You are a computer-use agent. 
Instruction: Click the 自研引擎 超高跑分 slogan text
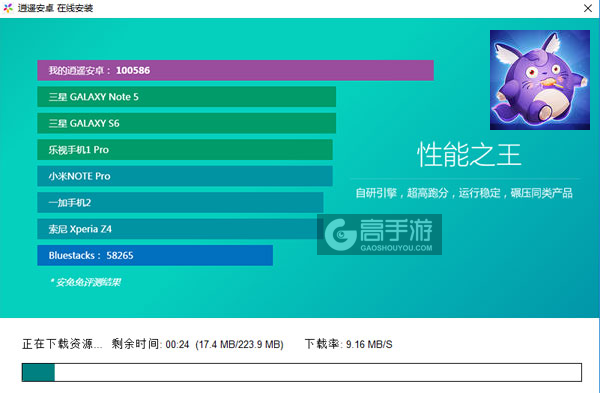point(464,193)
